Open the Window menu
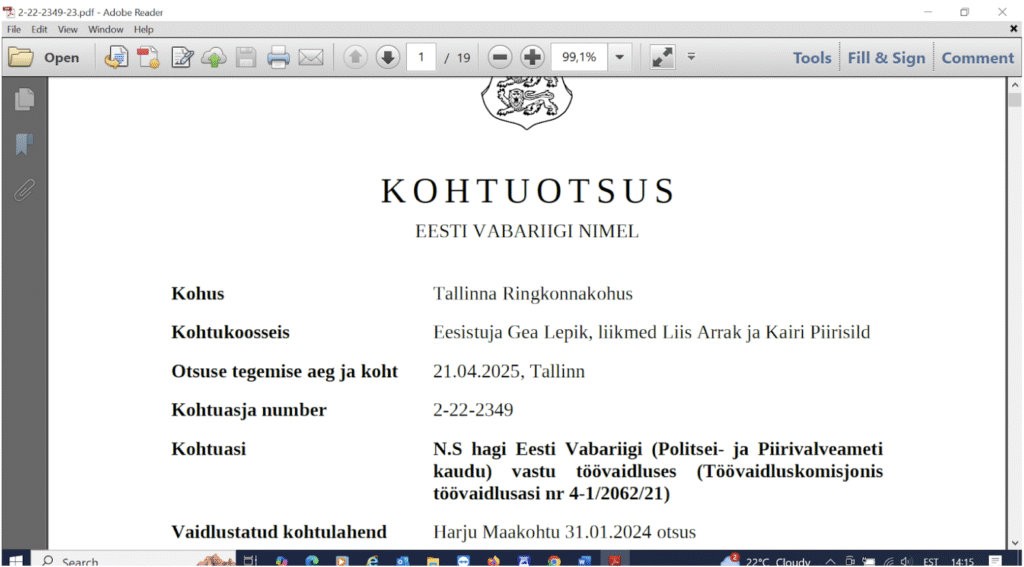 (106, 29)
